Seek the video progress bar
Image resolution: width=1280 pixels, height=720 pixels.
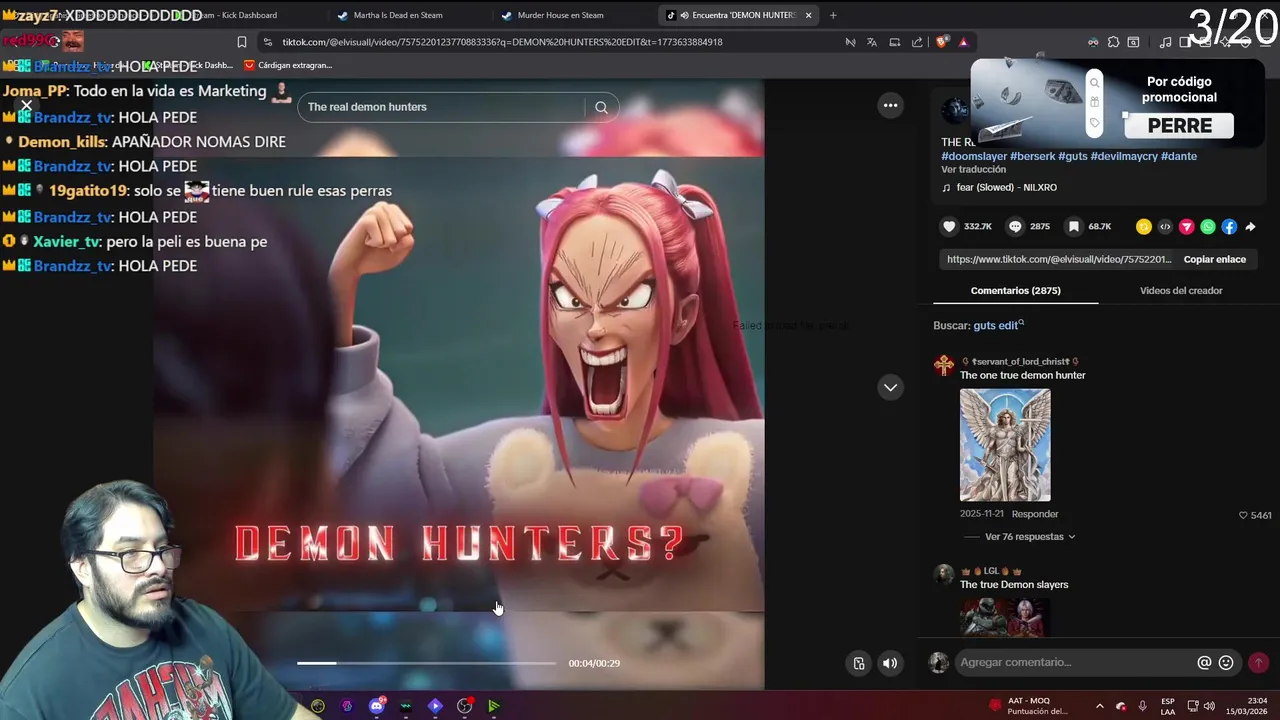pos(426,663)
